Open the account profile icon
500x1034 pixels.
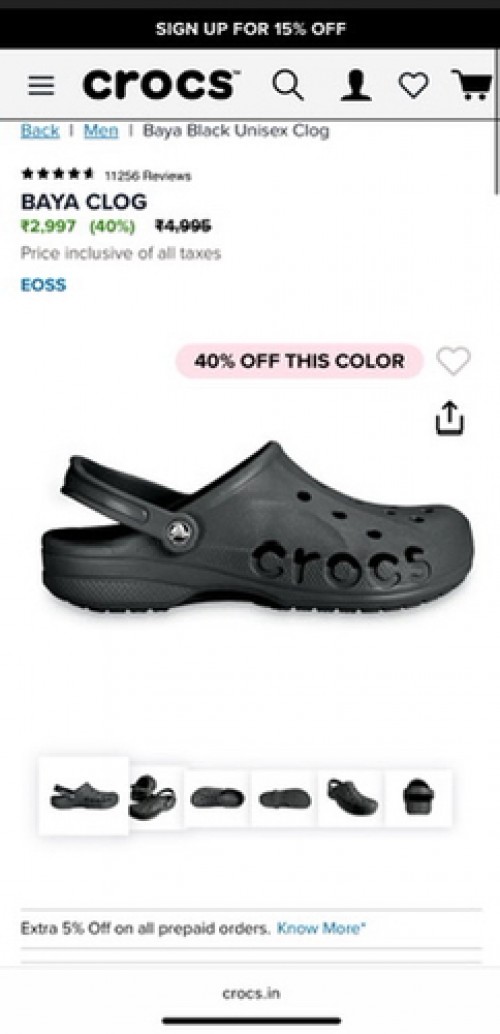click(356, 86)
